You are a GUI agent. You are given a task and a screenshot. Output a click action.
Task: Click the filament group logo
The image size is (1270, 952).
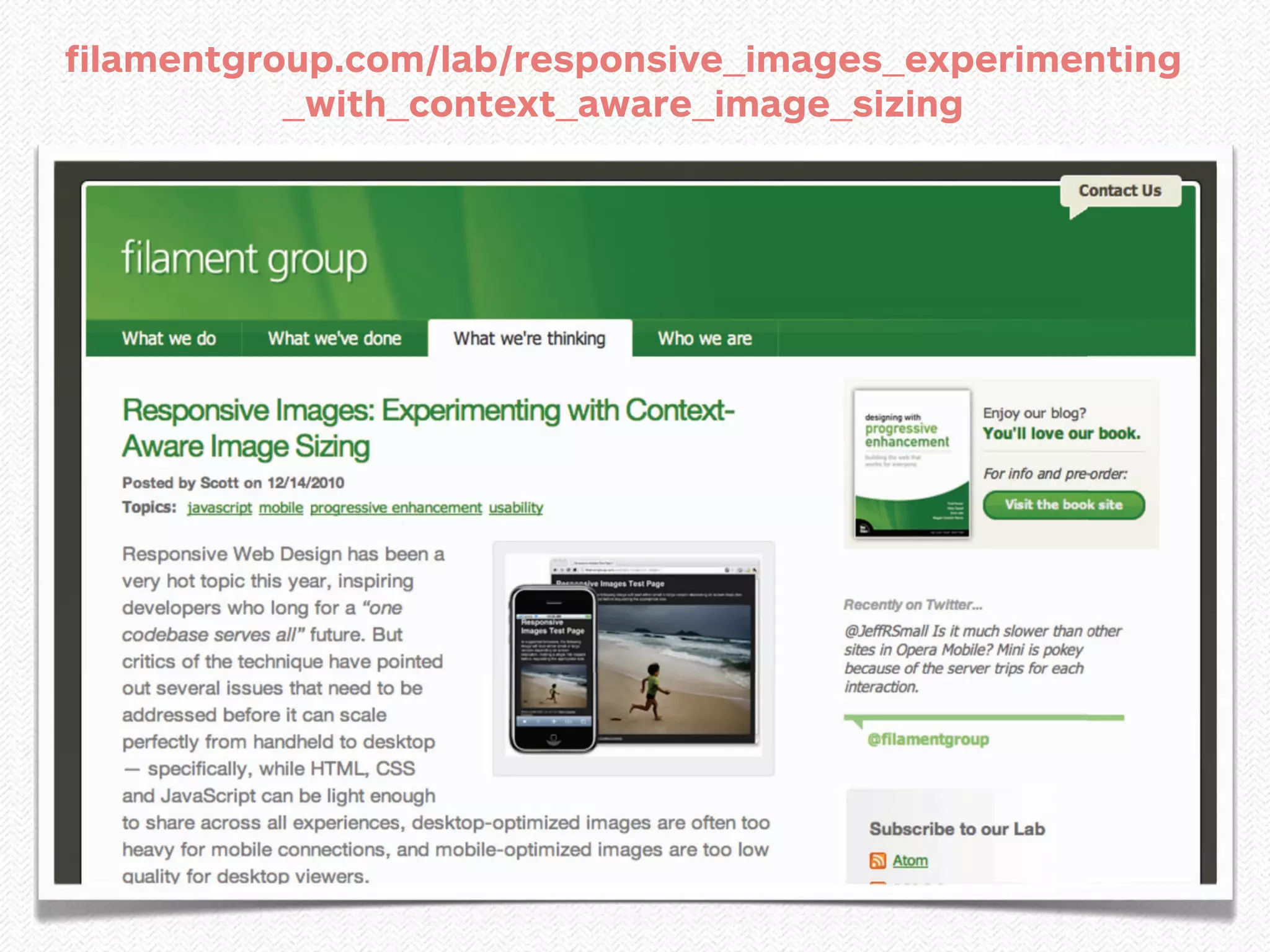(x=244, y=259)
